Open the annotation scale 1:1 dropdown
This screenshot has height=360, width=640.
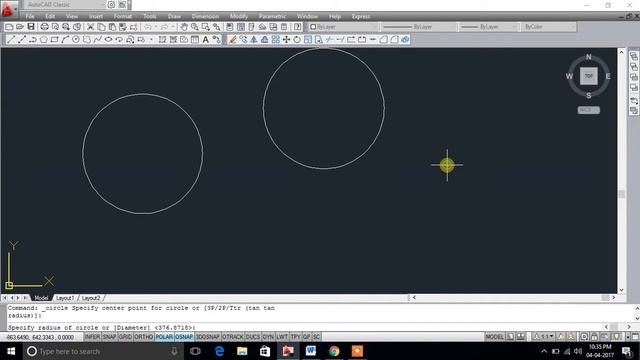(x=544, y=337)
